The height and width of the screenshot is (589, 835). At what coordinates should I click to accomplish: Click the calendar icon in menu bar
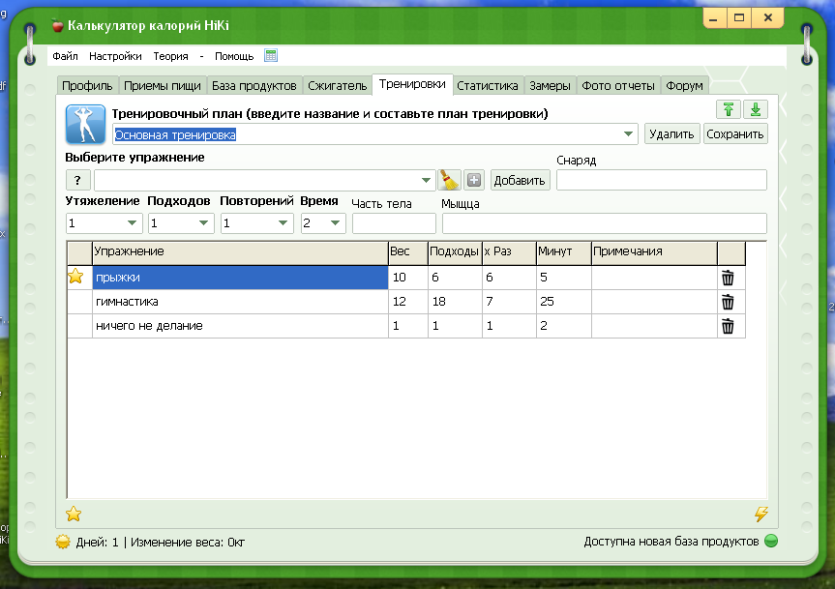271,55
